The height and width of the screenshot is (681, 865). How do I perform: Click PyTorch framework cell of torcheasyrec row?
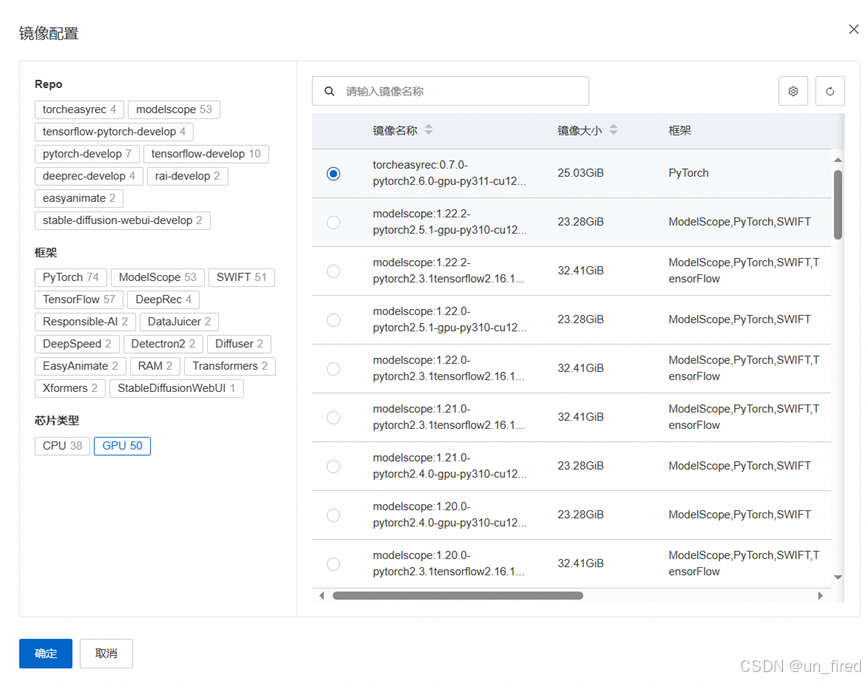tap(688, 173)
